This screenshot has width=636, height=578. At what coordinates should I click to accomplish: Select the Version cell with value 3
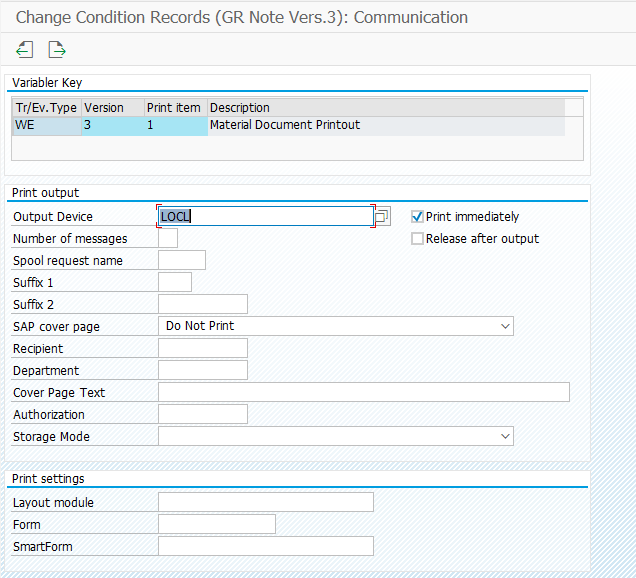(x=113, y=126)
